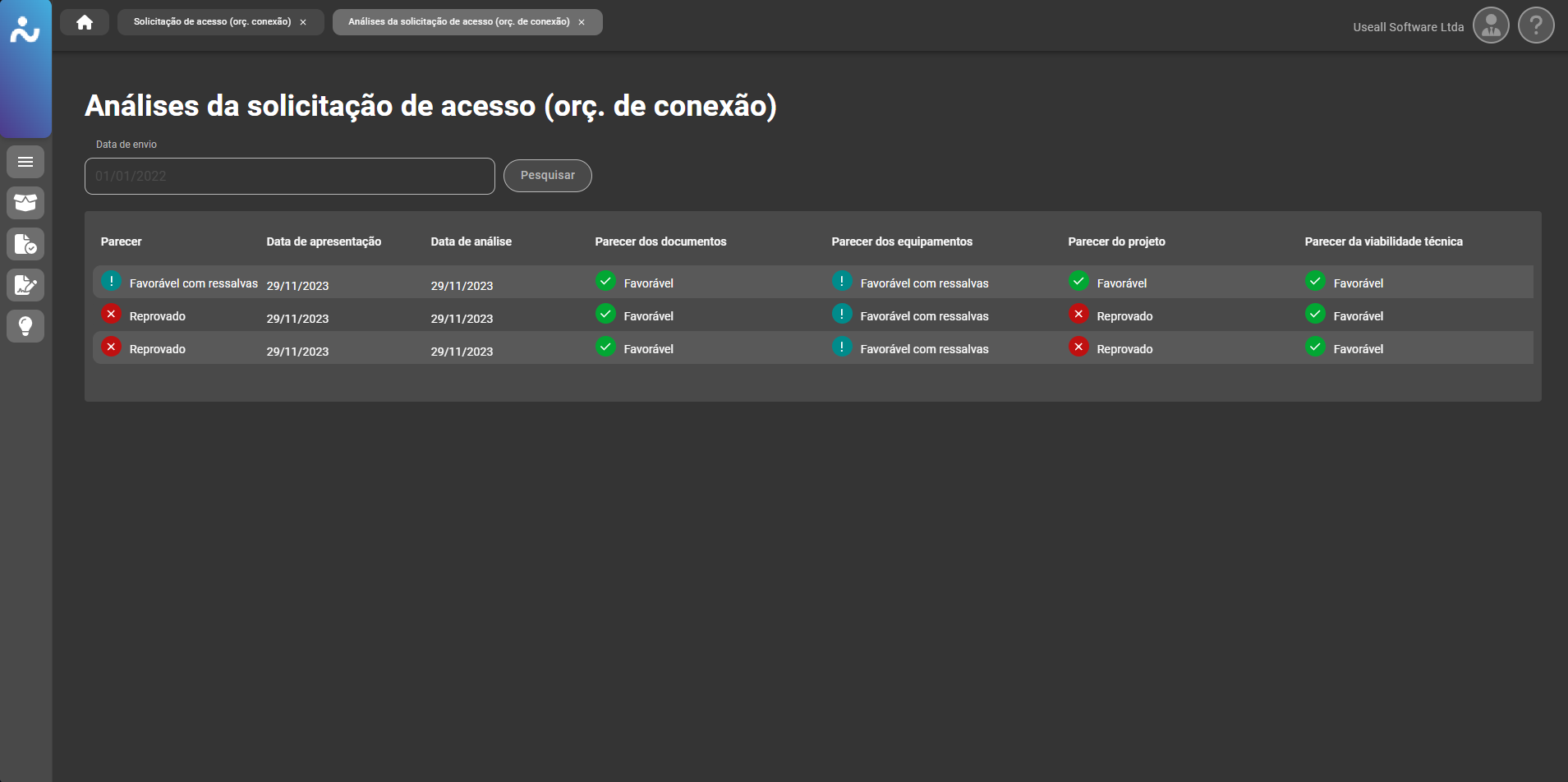Viewport: 1568px width, 782px height.
Task: Click the Parecer da viabilidade técnica header
Action: 1383,241
